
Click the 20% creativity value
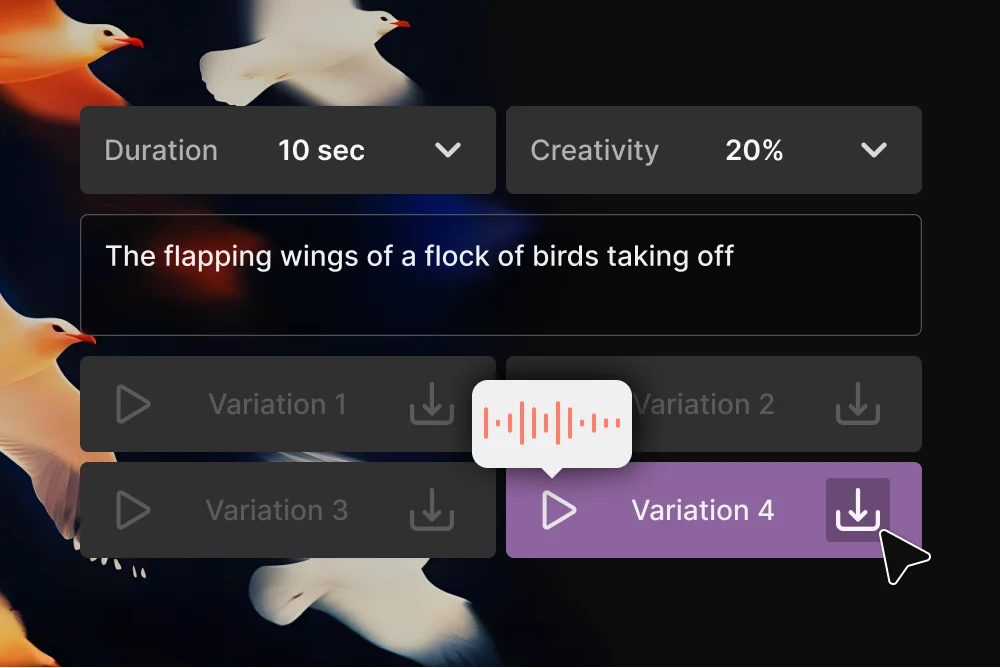[x=752, y=150]
